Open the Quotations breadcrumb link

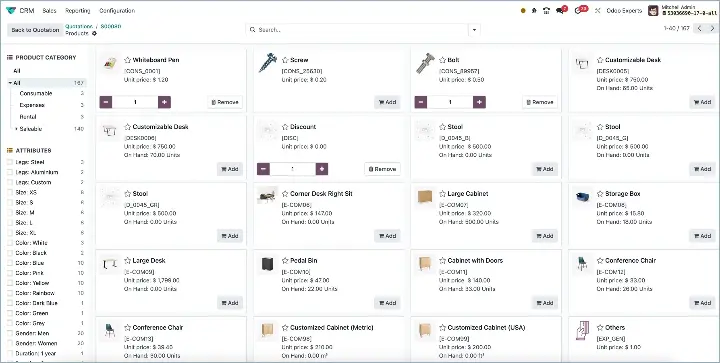pos(79,27)
